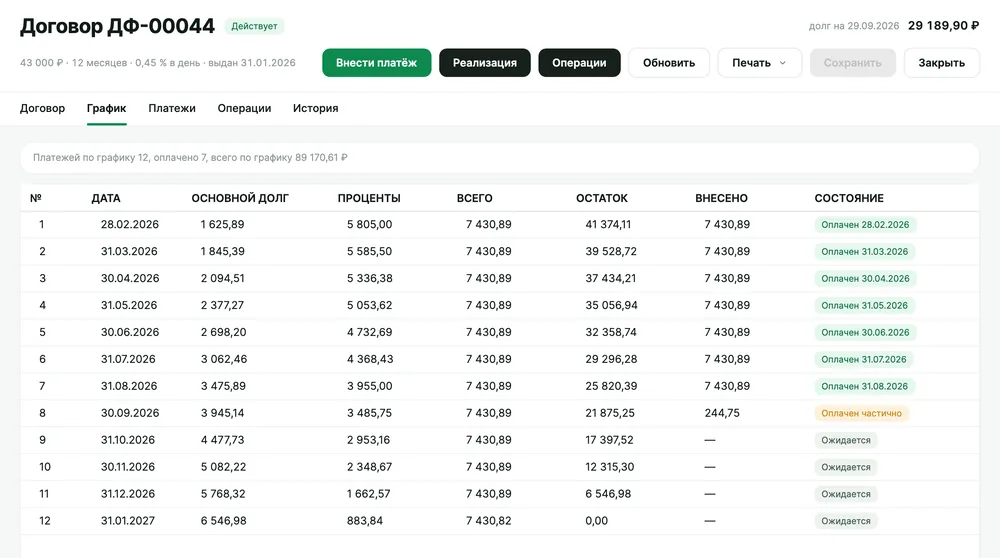Click the green Внести платёж button
The height and width of the screenshot is (558, 1000).
coord(376,62)
